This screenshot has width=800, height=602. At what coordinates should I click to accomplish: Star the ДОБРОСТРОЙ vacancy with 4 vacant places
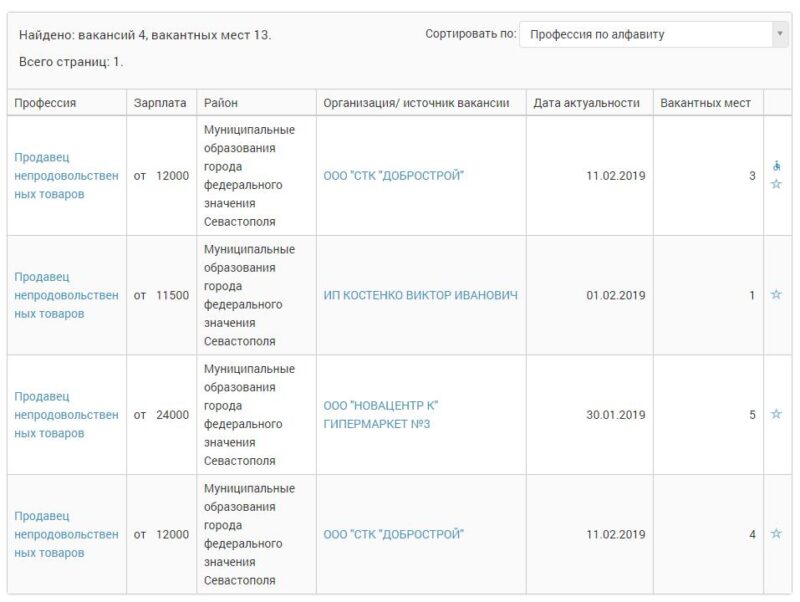(x=776, y=534)
